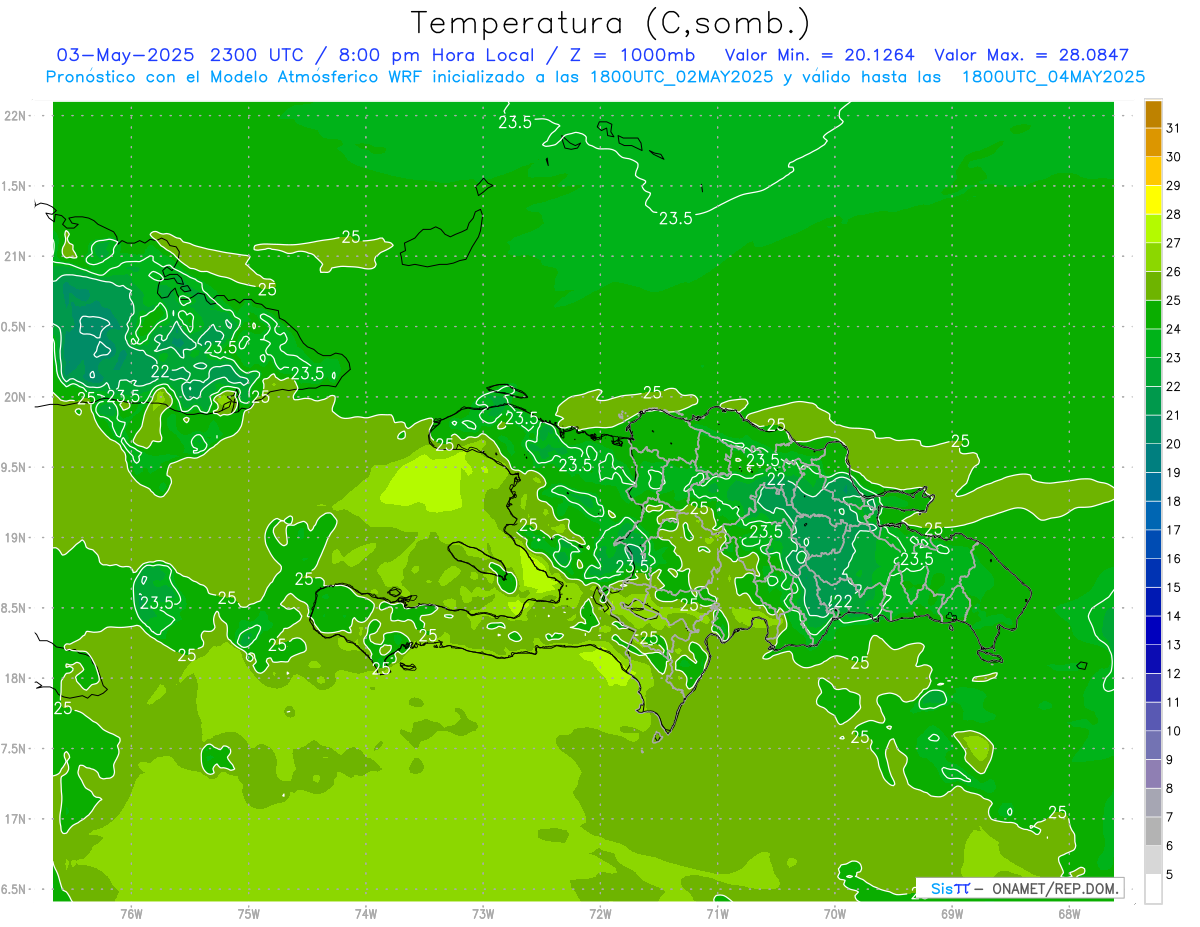Click the 19N latitude axis label
1200x927 pixels.
pos(15,538)
